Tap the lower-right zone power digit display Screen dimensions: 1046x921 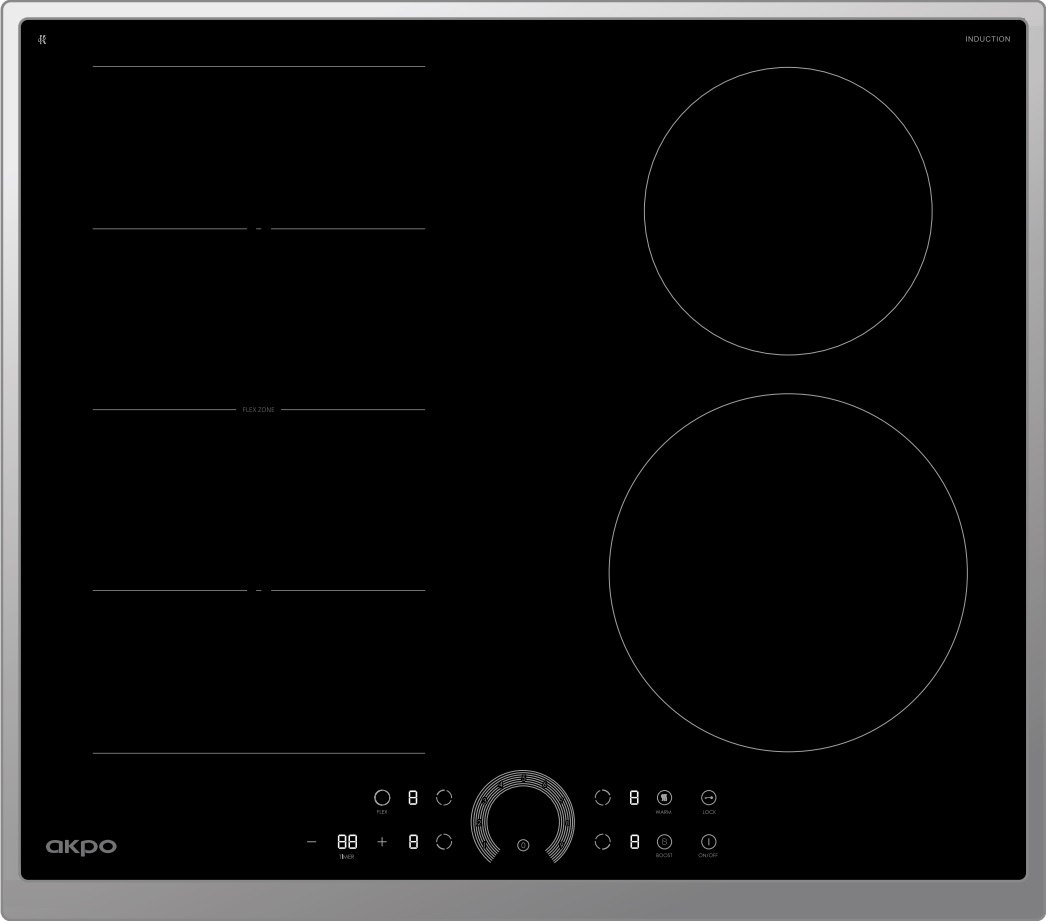(x=634, y=842)
